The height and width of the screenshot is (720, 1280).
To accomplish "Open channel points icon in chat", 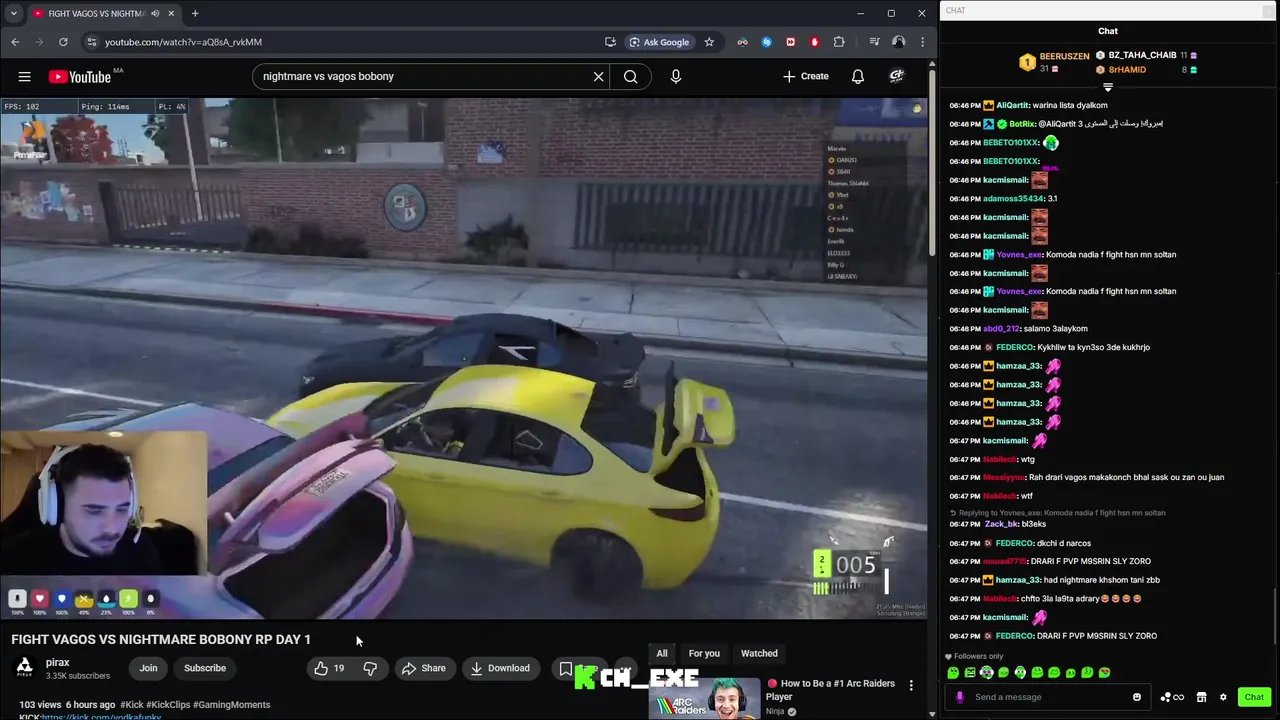I will pos(1172,697).
